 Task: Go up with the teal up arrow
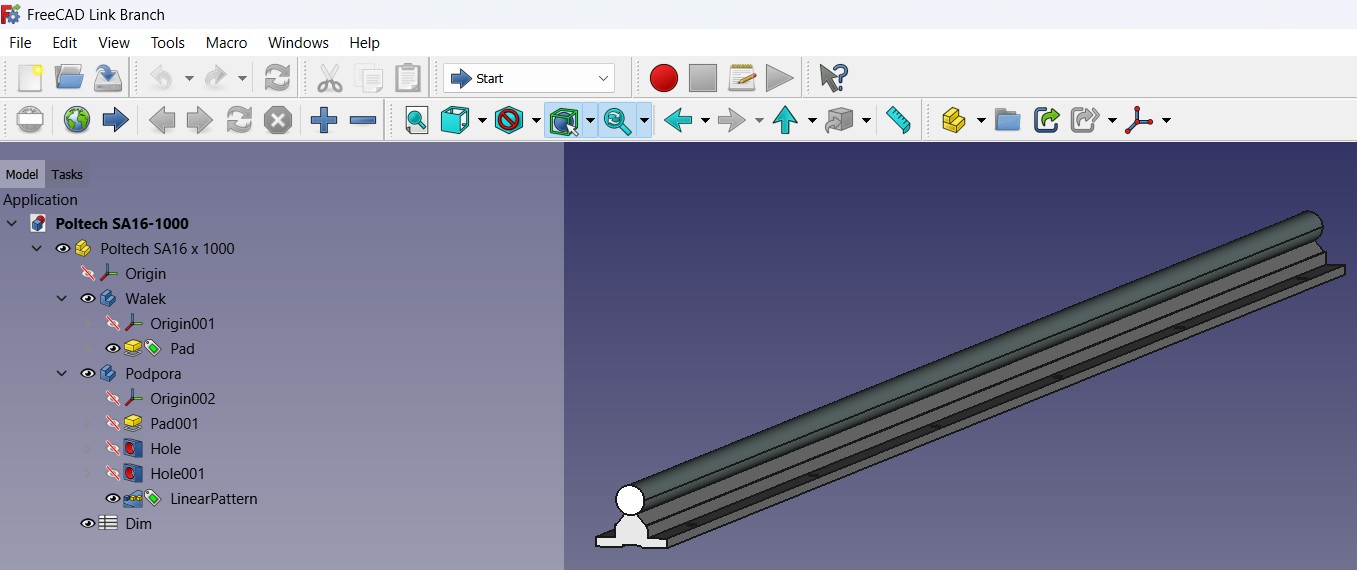point(785,121)
